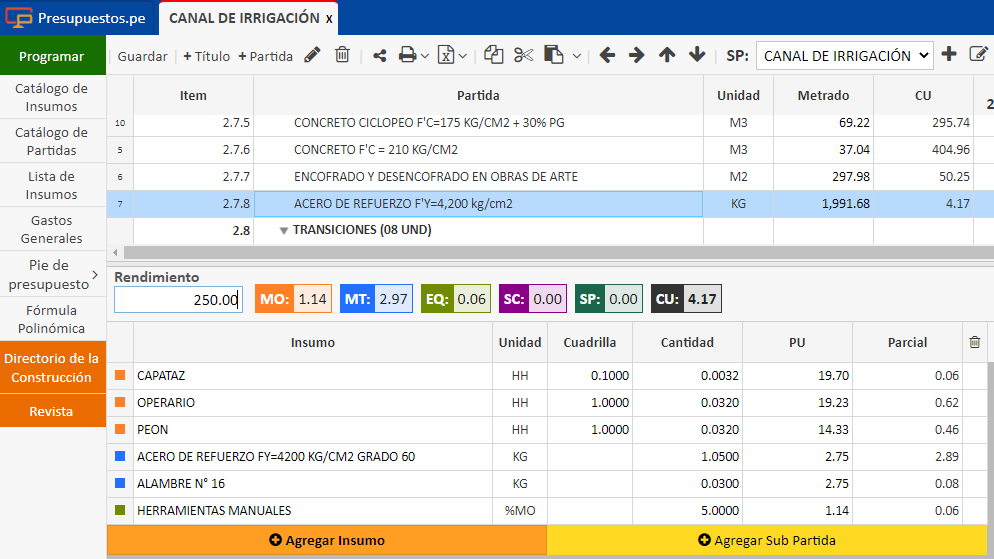The width and height of the screenshot is (994, 559).
Task: Click the left arrow outdent icon
Action: (x=607, y=56)
